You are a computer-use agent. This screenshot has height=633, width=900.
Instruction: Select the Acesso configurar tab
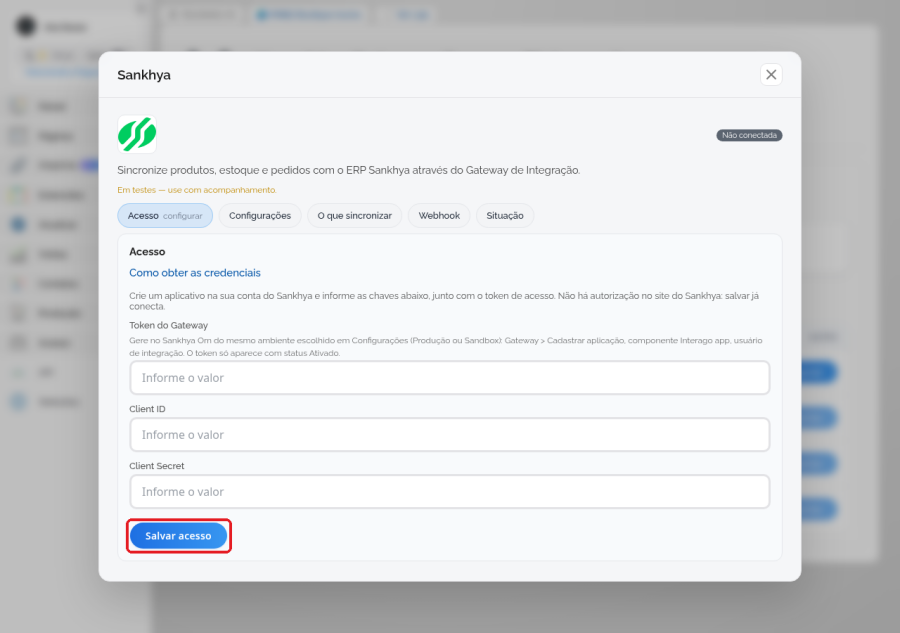coord(165,216)
